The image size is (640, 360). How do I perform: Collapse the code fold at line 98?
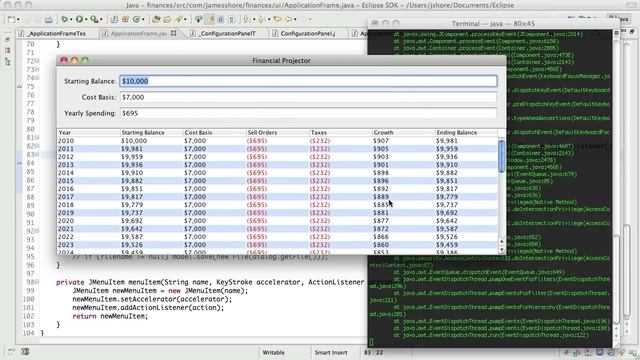coord(37,282)
